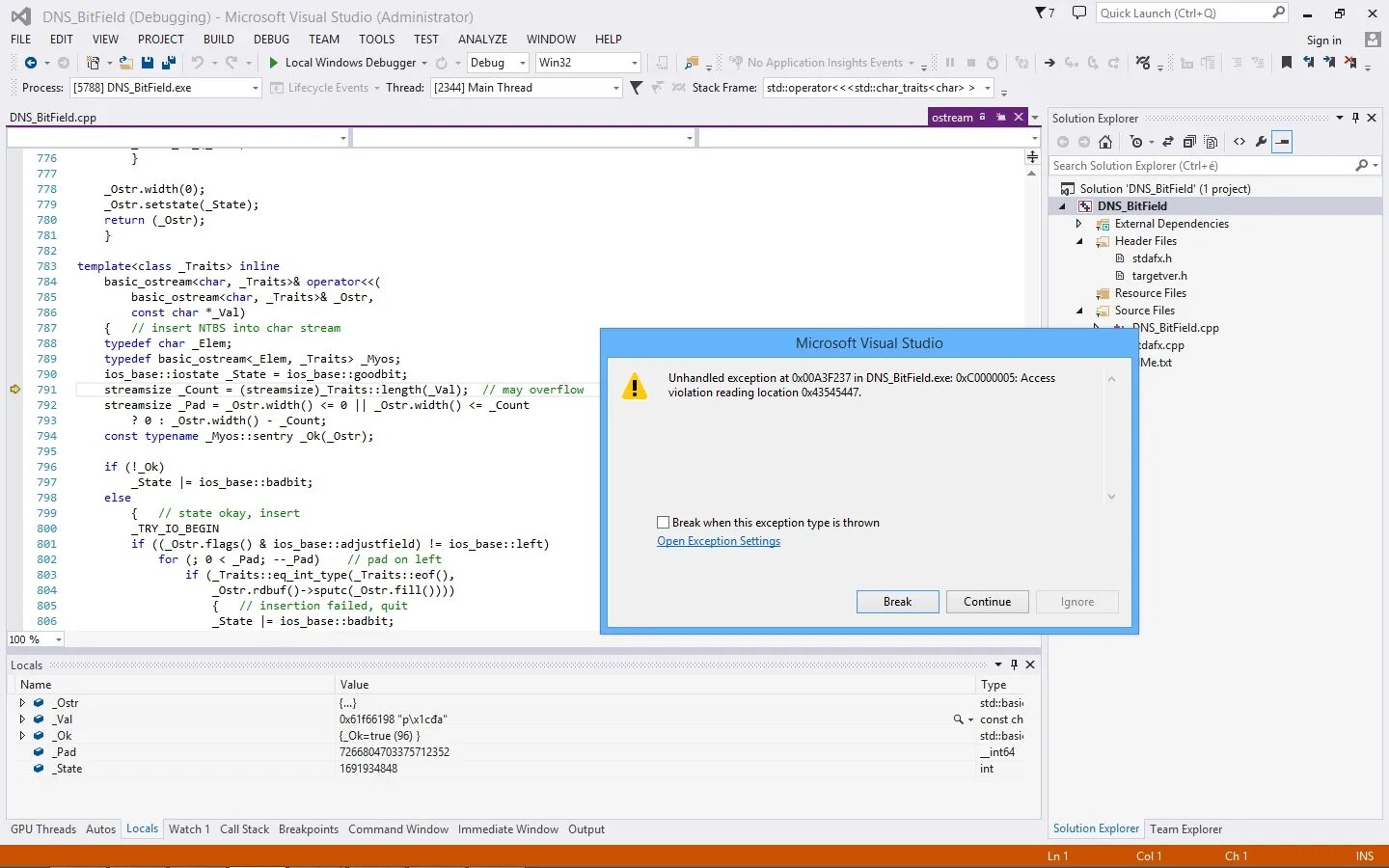Click the New Project icon
This screenshot has width=1389, height=868.
point(94,63)
